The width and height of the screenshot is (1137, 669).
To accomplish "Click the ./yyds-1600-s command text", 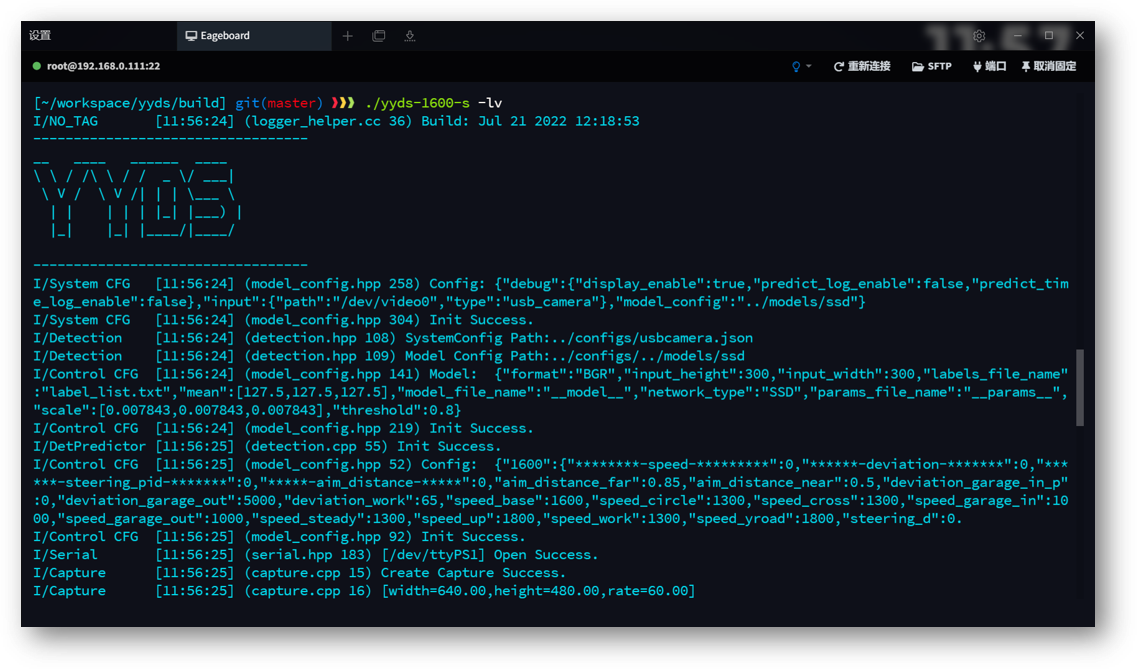I will pos(418,103).
